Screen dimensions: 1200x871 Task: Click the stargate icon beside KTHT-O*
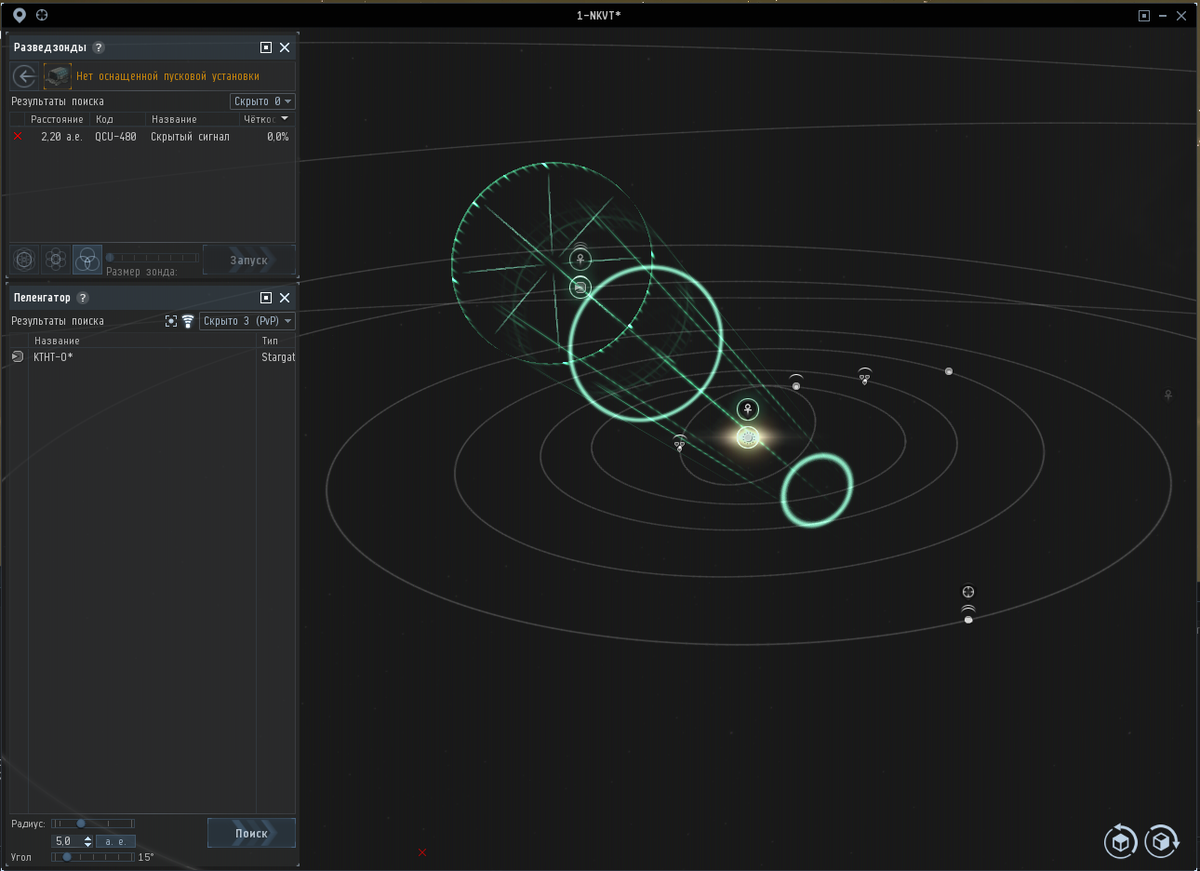(x=17, y=357)
